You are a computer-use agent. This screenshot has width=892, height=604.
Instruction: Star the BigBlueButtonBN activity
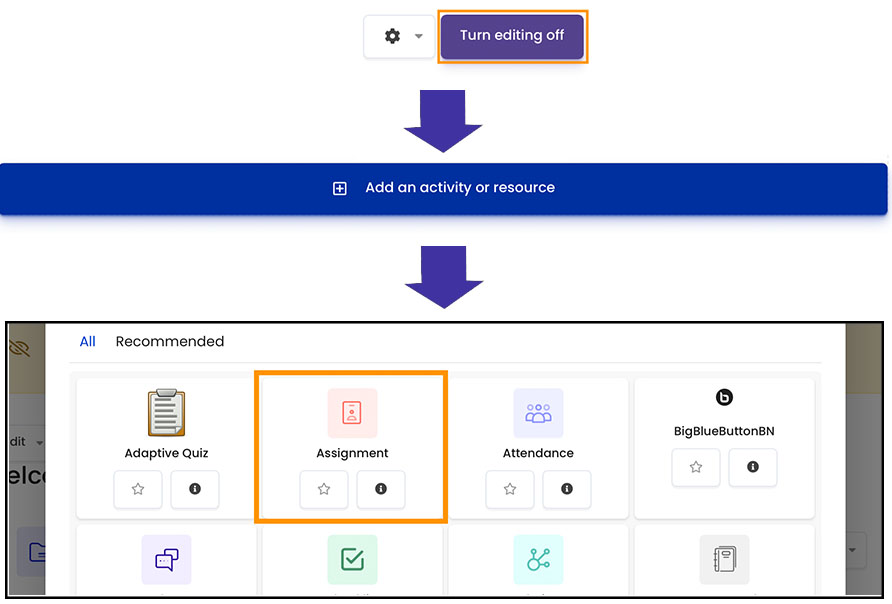696,467
